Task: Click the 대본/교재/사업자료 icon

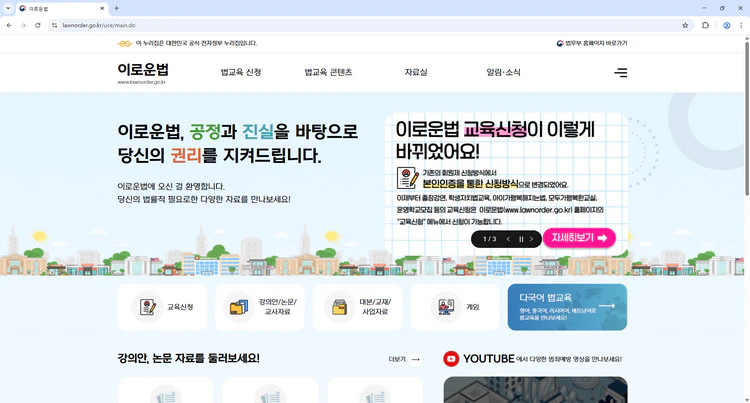Action: 340,307
